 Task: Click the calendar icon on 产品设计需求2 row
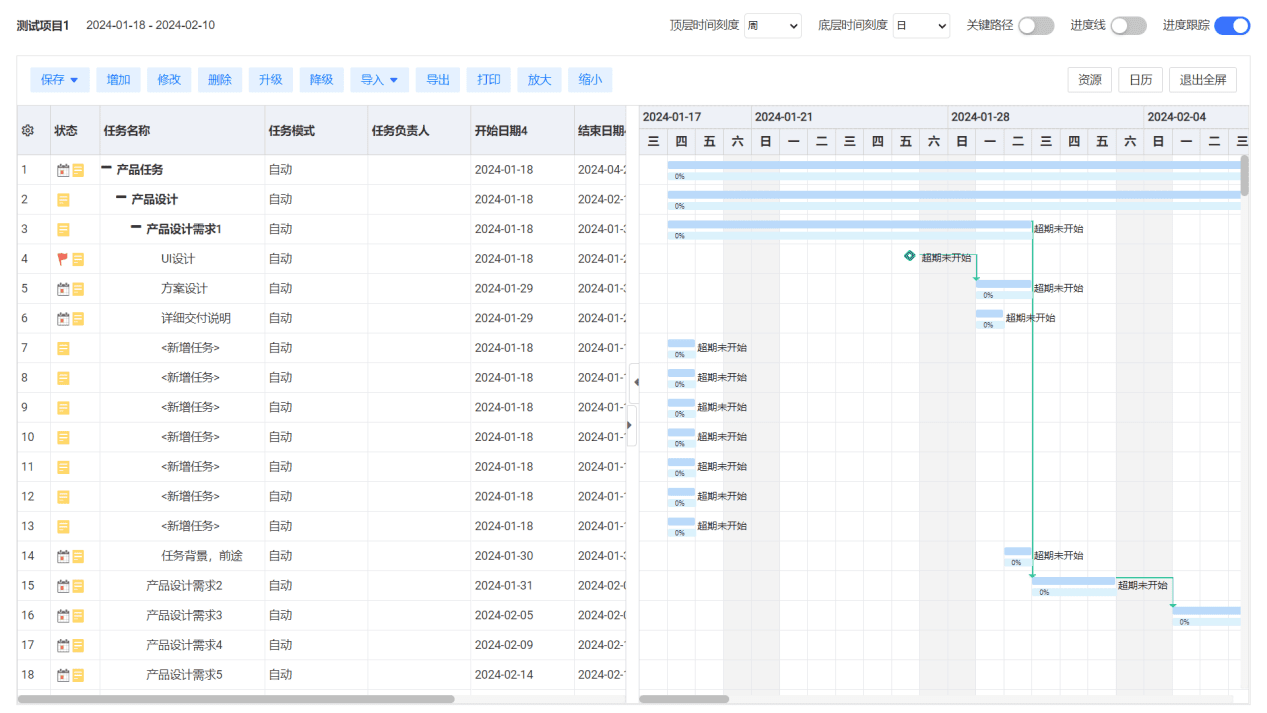[63, 586]
